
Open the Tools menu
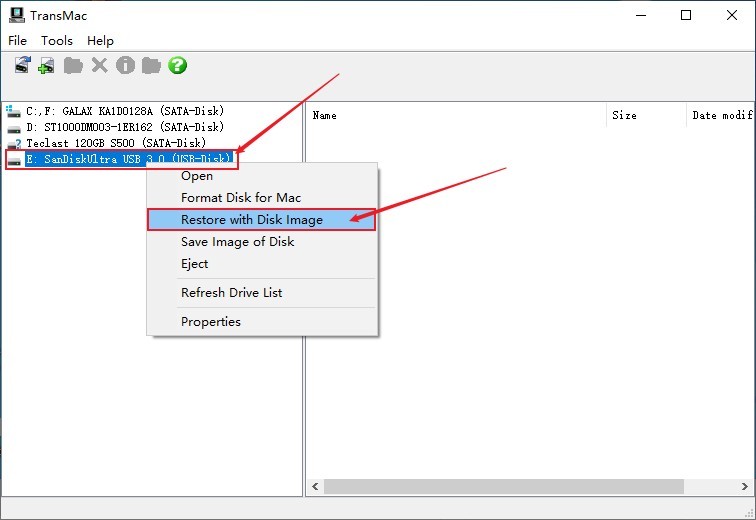pos(57,40)
